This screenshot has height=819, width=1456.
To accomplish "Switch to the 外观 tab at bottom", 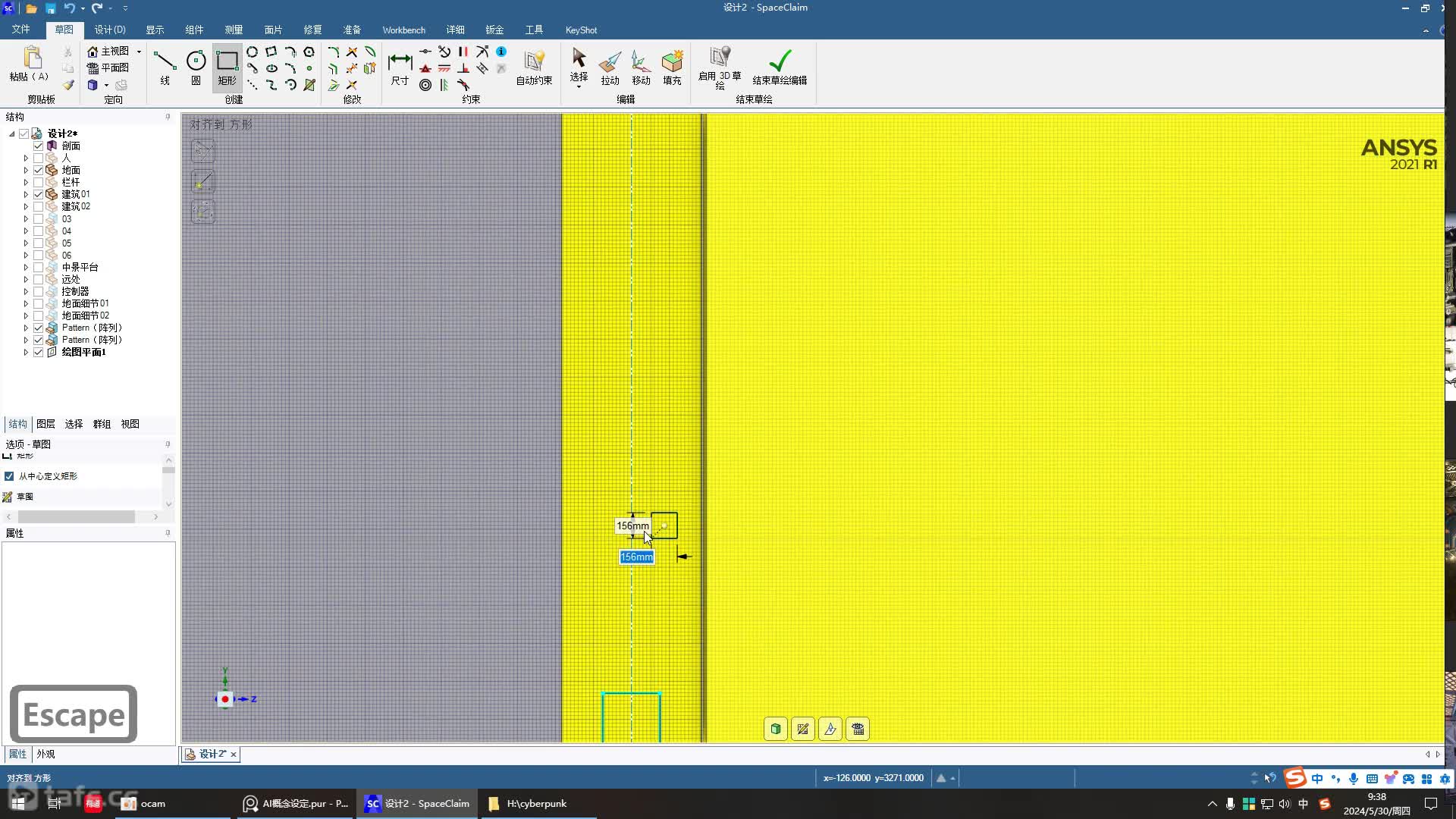I will [x=45, y=754].
